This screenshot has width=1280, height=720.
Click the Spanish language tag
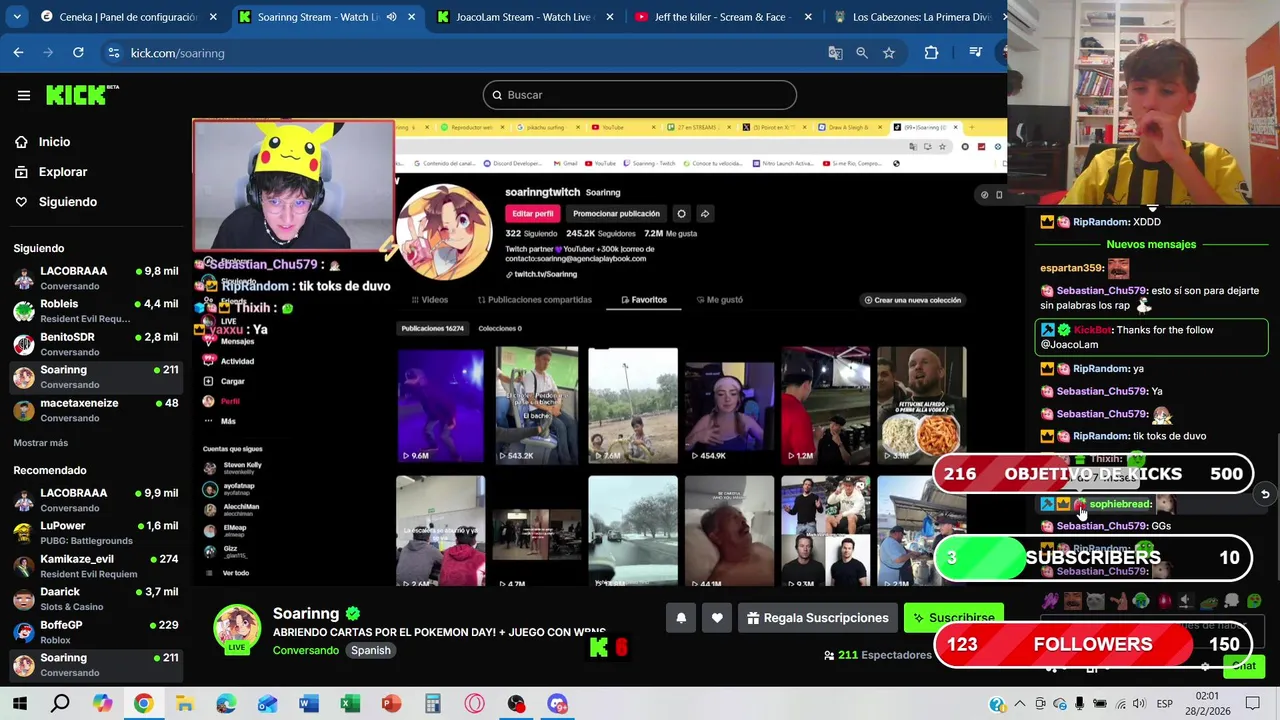tap(371, 650)
